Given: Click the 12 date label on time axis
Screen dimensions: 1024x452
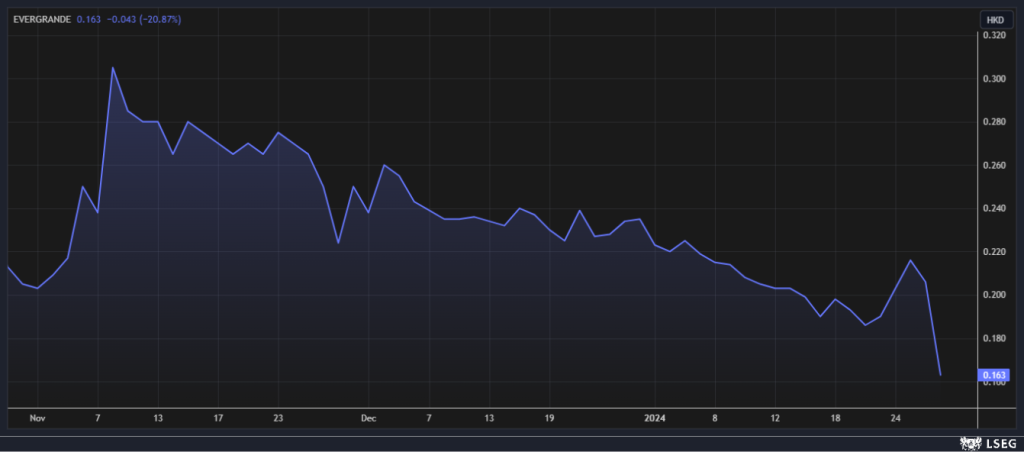Looking at the screenshot, I should (775, 418).
